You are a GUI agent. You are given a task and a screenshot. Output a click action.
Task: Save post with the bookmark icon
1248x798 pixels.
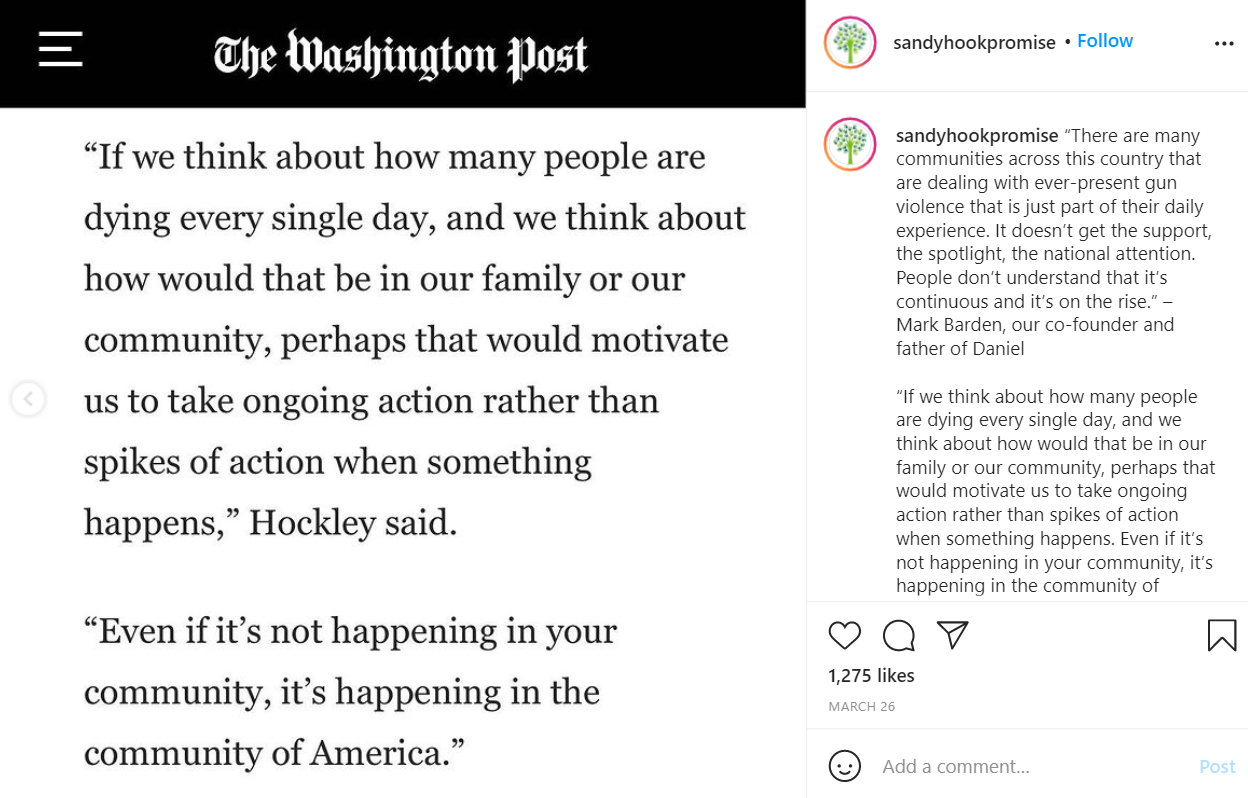coord(1222,635)
